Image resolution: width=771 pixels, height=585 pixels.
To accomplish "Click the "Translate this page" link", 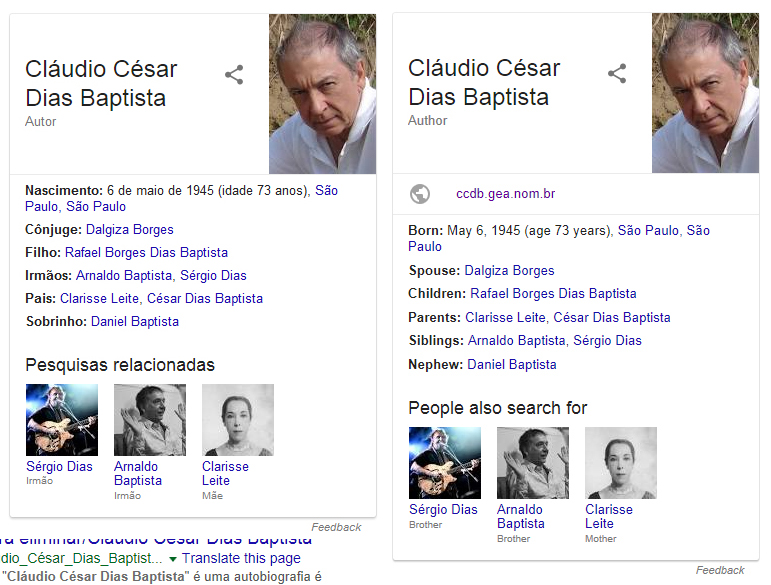I will 241,559.
